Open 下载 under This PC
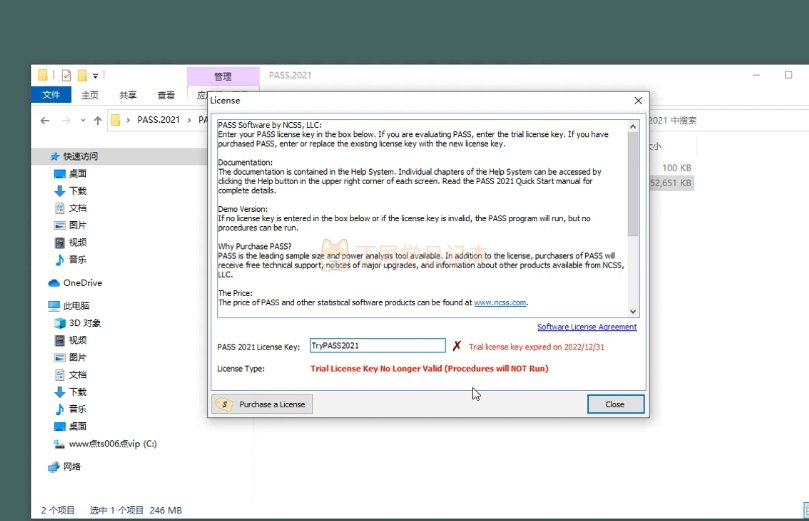The height and width of the screenshot is (521, 809). 78,392
